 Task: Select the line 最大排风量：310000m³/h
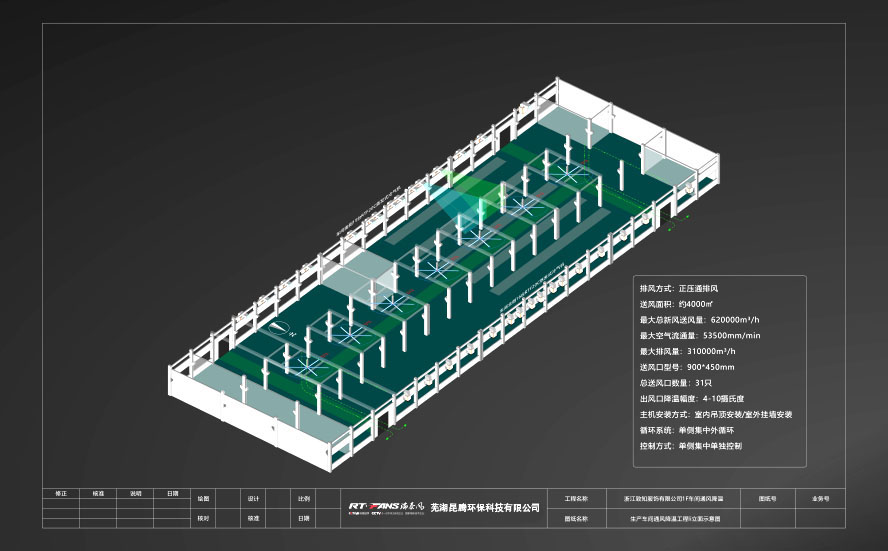click(x=688, y=351)
